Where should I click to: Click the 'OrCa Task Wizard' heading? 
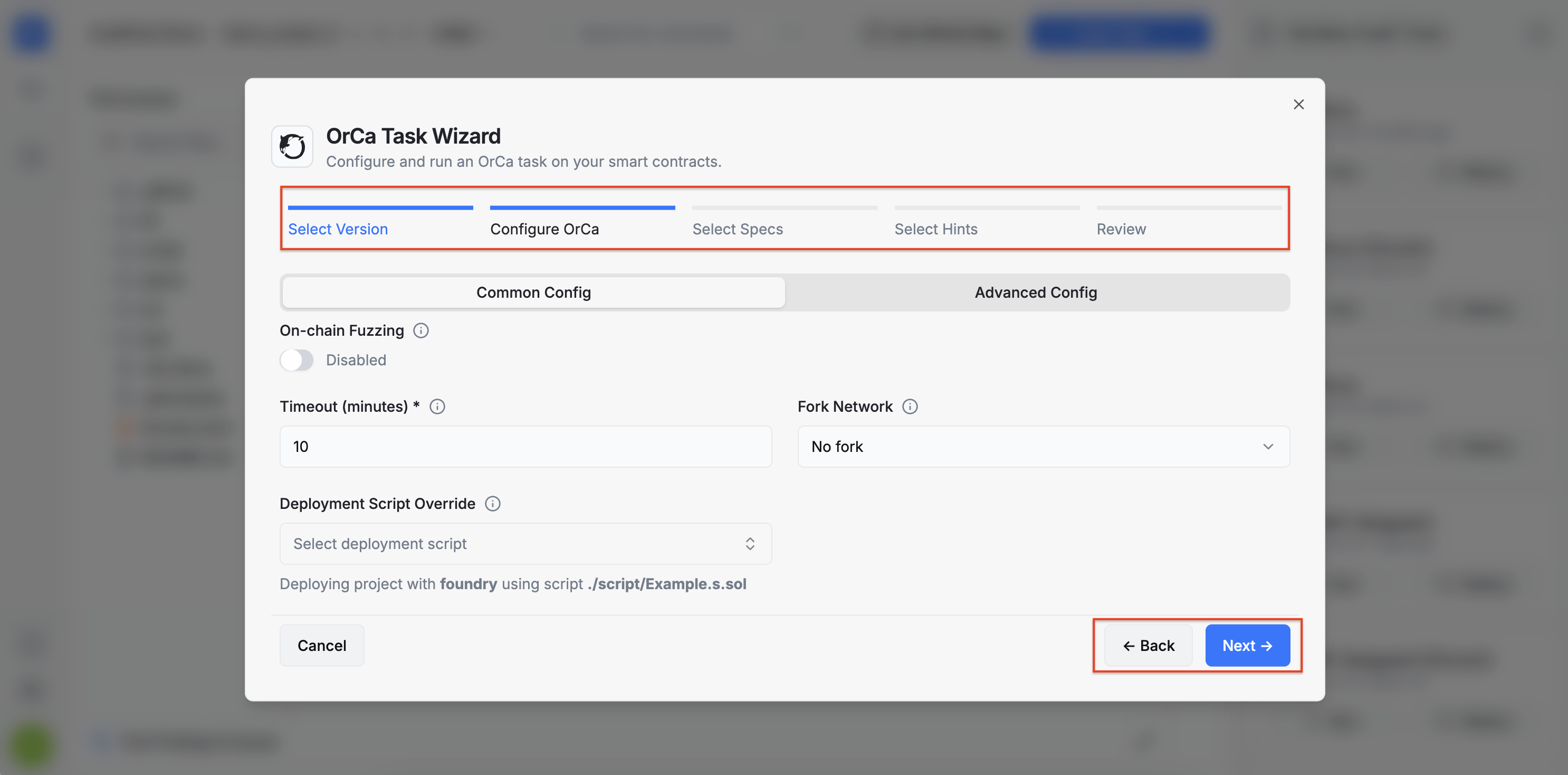[413, 136]
